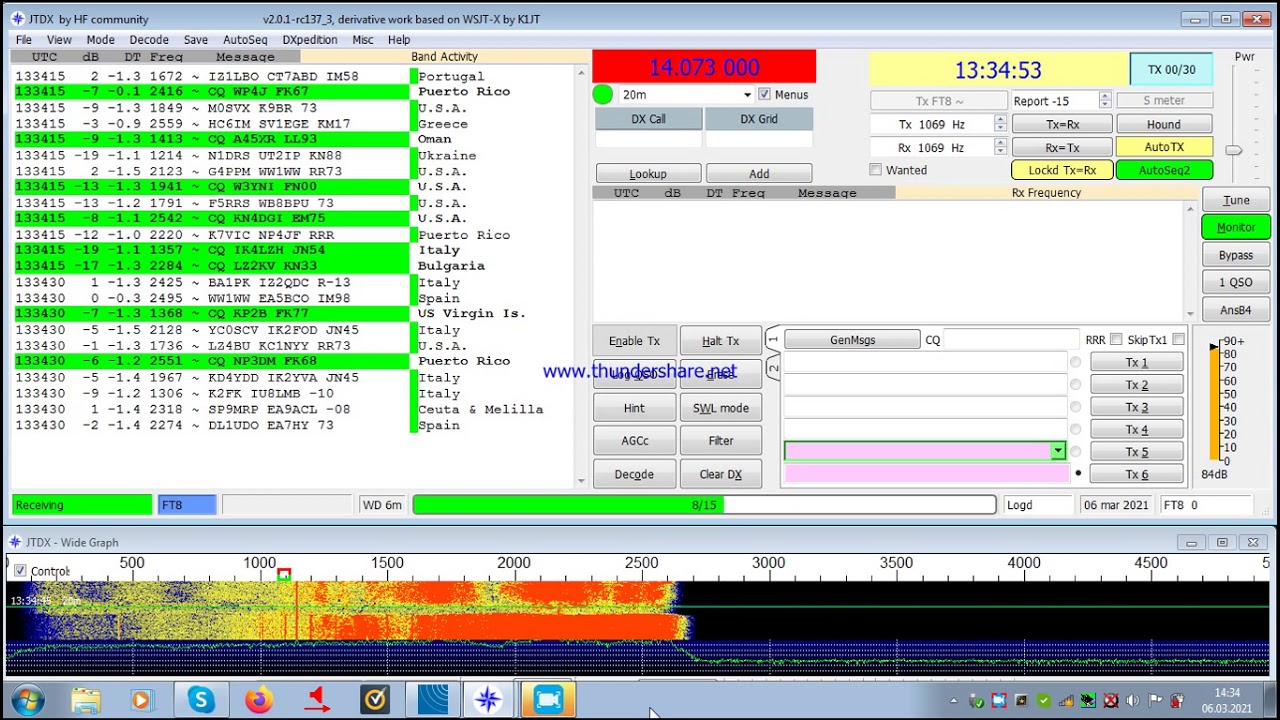Expand the Tx 5 message dropdown arrow
The height and width of the screenshot is (720, 1280).
1057,451
